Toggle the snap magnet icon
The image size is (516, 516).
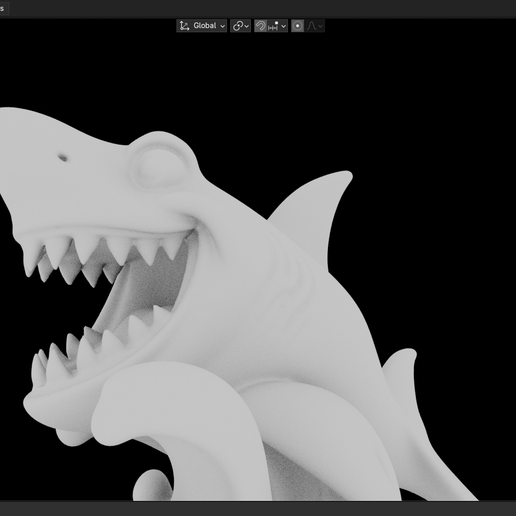260,26
